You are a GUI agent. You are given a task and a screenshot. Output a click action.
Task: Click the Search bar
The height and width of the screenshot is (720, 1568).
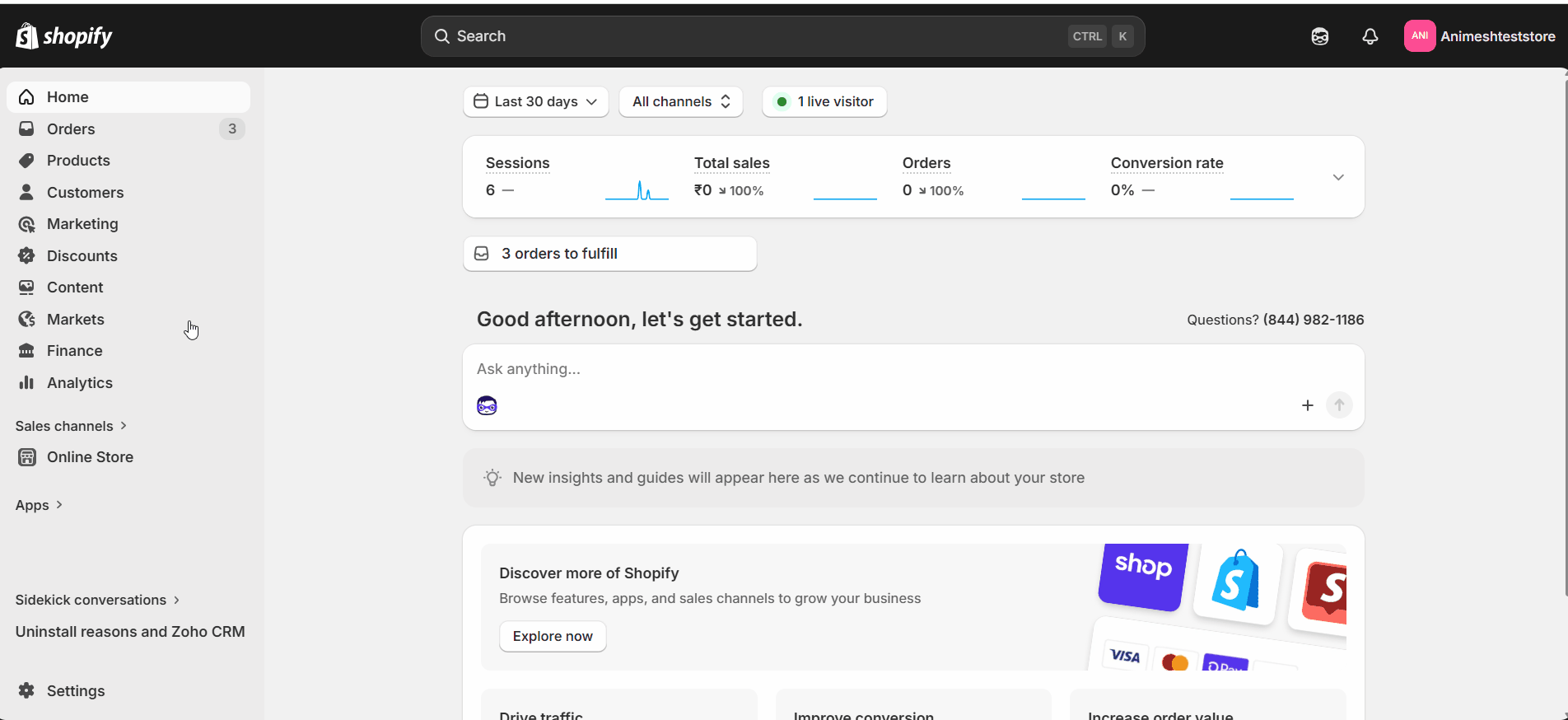tap(783, 36)
